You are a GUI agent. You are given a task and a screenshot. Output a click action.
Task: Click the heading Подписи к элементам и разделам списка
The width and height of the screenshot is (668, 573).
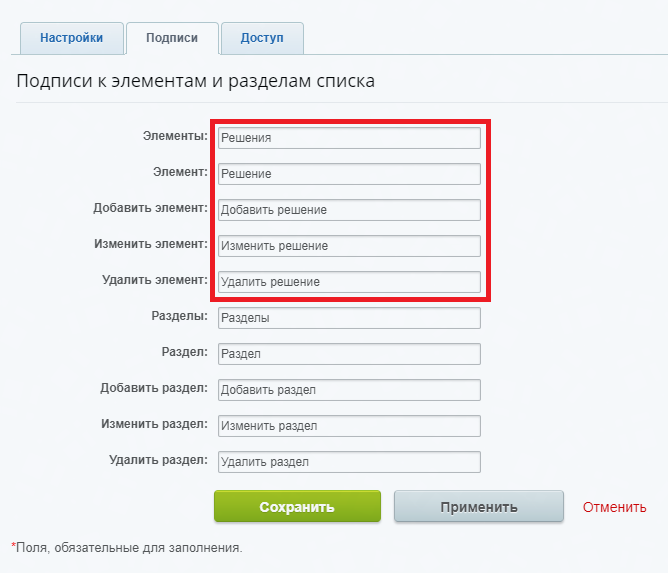point(196,81)
